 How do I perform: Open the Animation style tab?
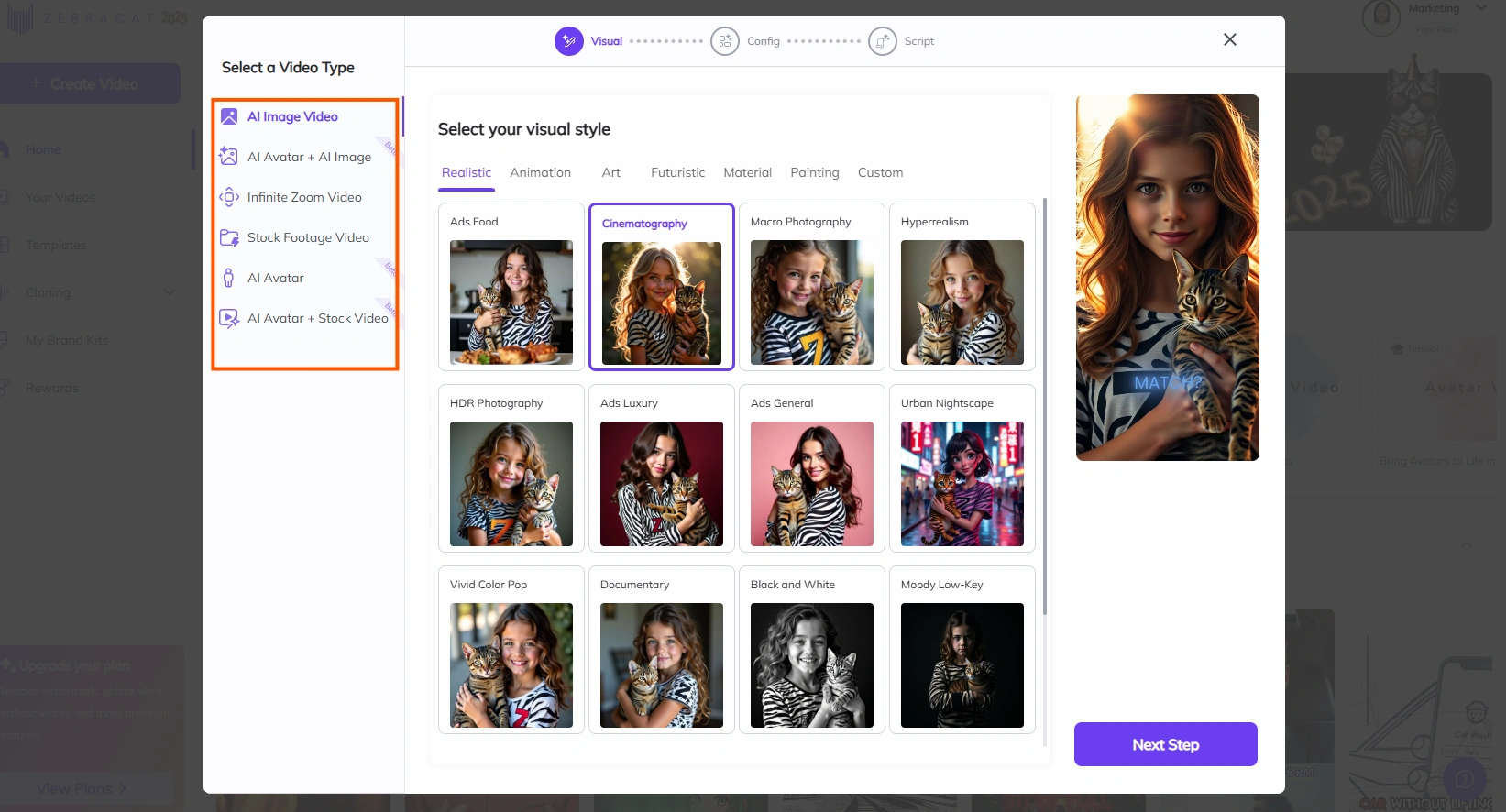541,172
